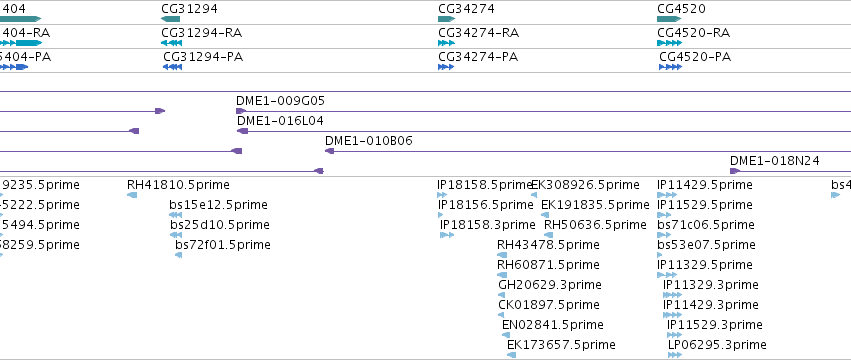Viewport: 851px width, 360px height.
Task: Select the CG4520 gene arrow glyph
Action: point(669,19)
